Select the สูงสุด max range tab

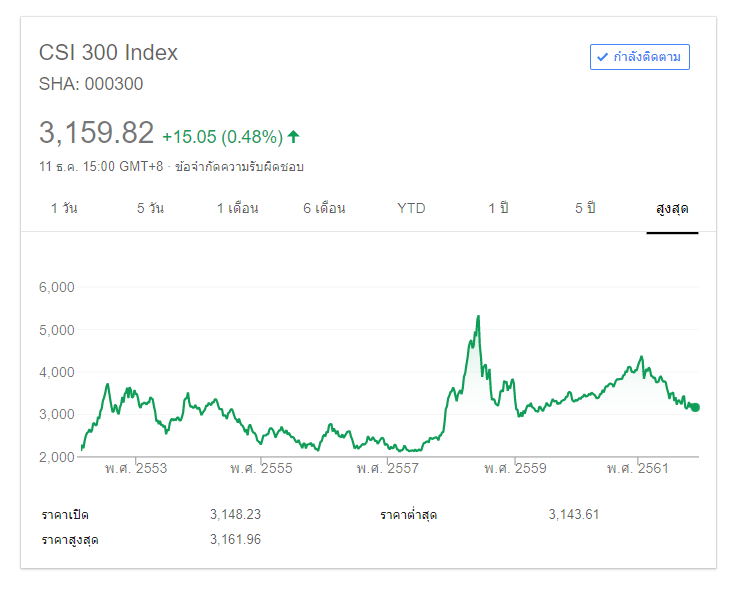(x=672, y=208)
